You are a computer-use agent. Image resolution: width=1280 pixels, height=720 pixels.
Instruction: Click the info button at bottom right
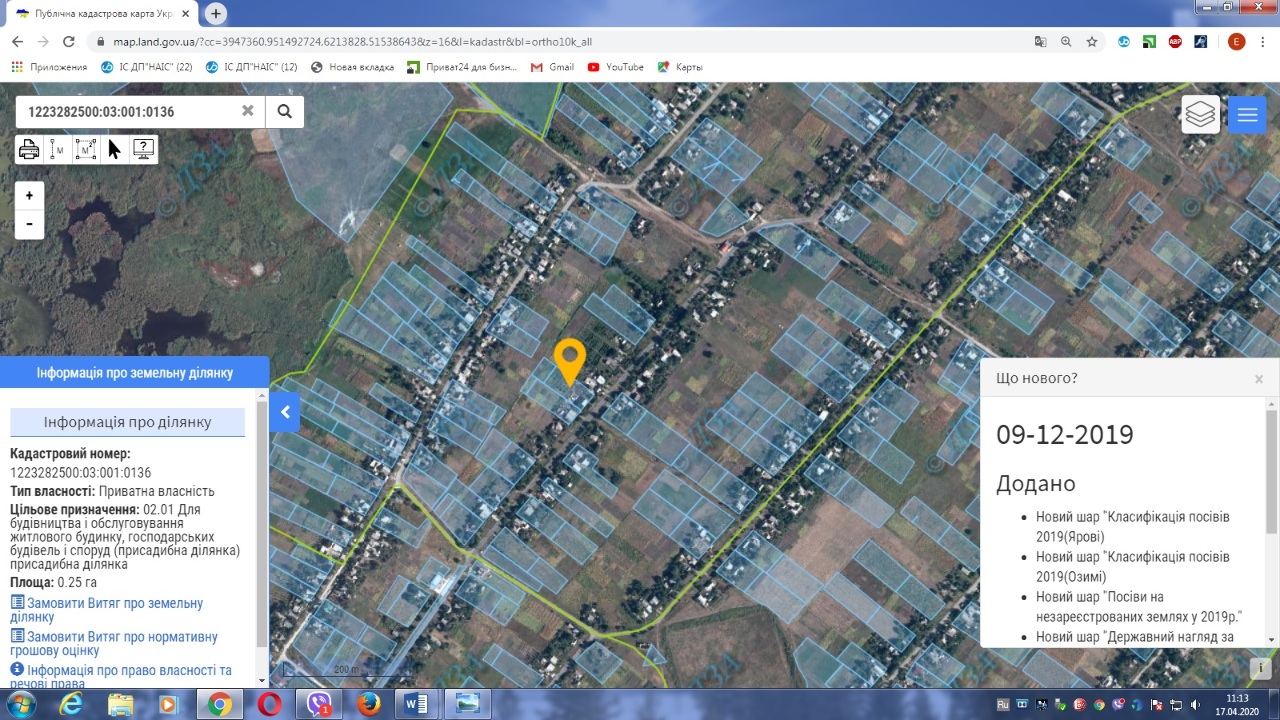(1262, 667)
